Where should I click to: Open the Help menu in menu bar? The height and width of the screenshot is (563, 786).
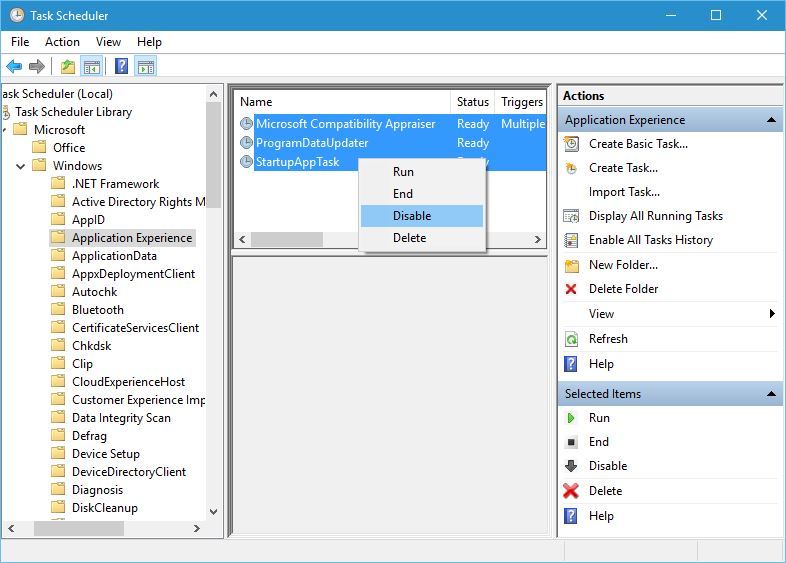point(149,42)
